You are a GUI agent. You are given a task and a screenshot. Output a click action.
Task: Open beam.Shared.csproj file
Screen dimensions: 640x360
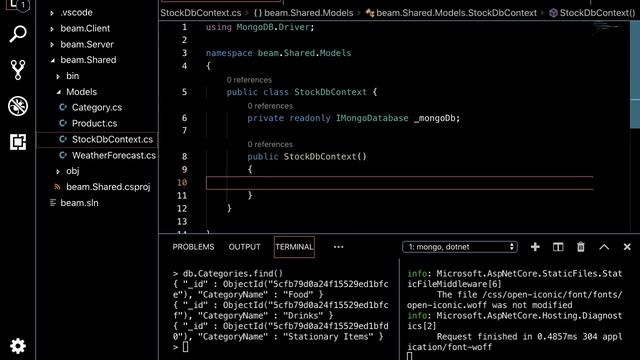[108, 187]
